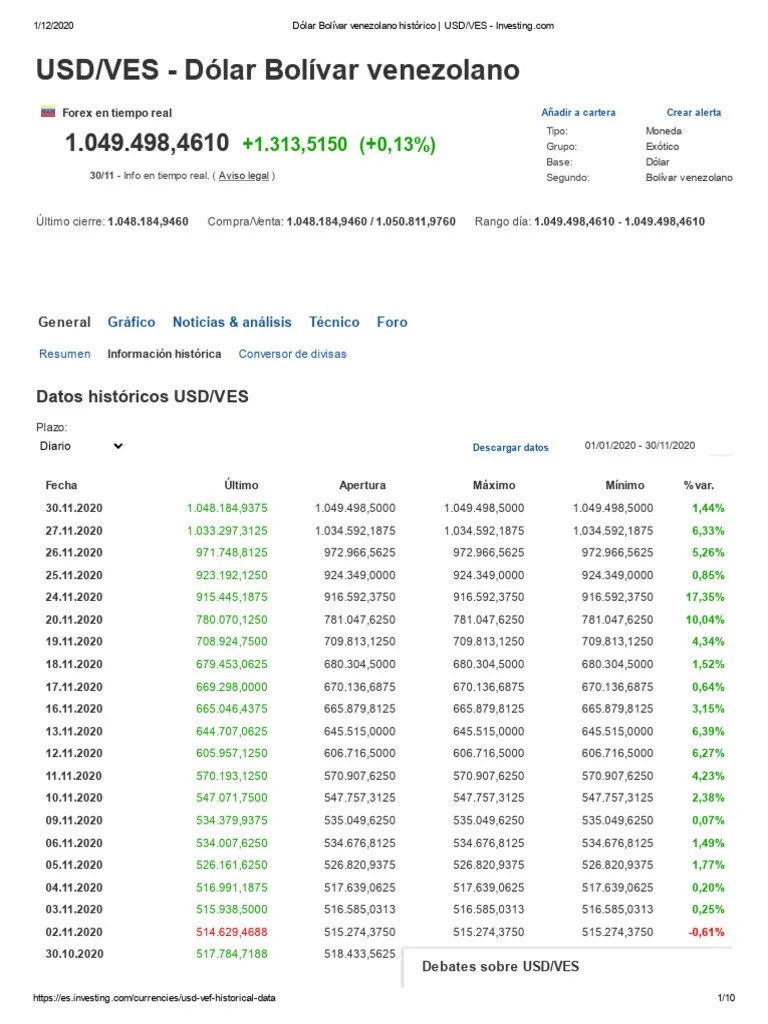
Task: Open the Plazo Diario dropdown
Action: 81,446
